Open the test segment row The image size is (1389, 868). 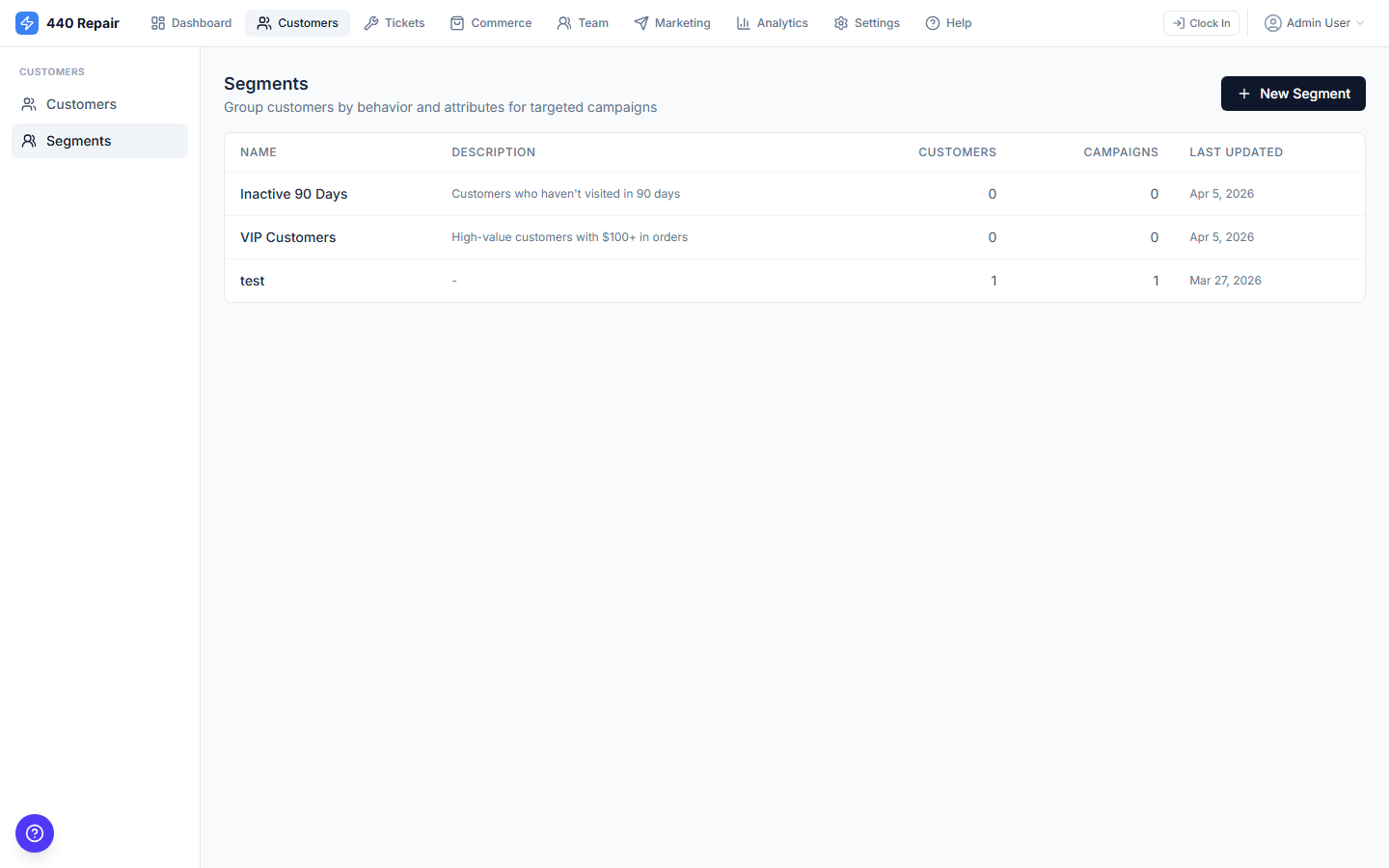point(253,281)
